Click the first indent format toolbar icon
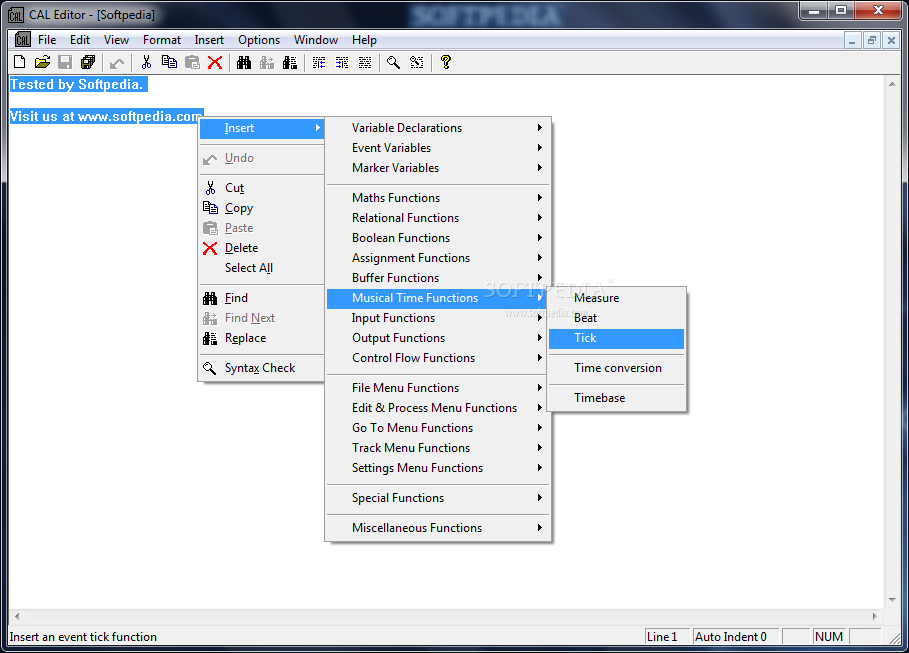909x653 pixels. 319,62
